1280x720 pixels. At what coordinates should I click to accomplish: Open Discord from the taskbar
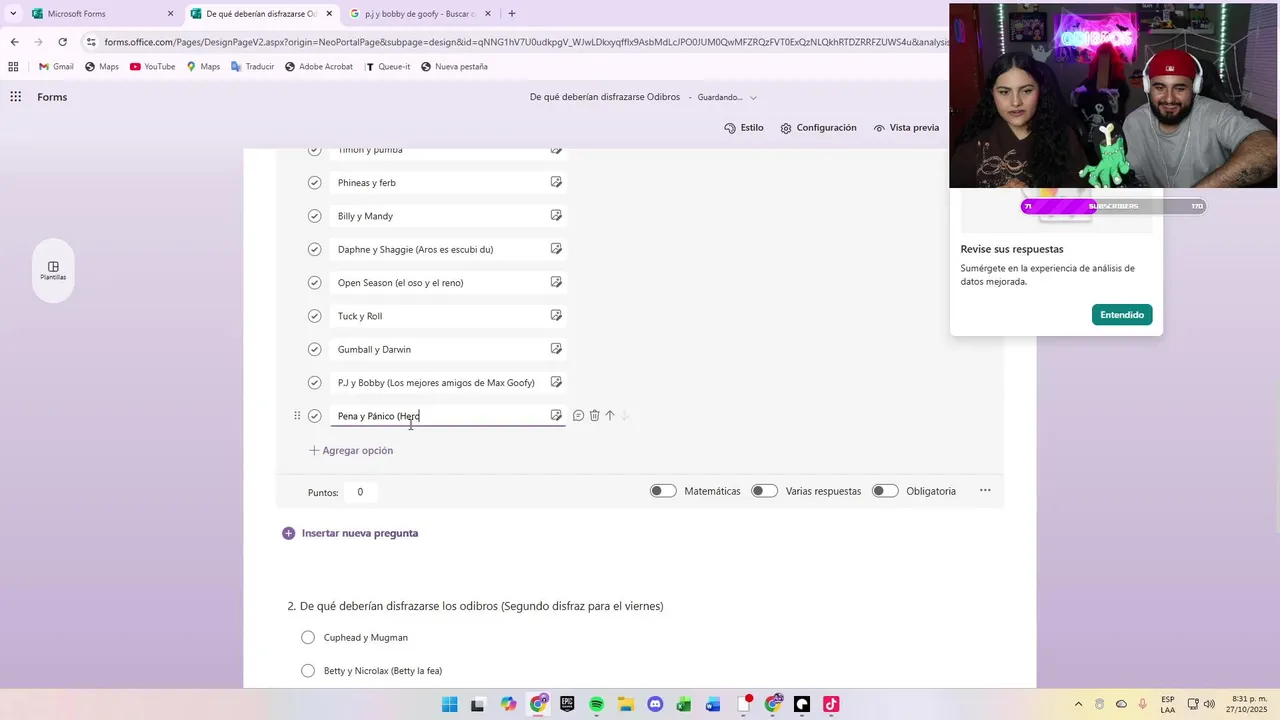tap(655, 704)
